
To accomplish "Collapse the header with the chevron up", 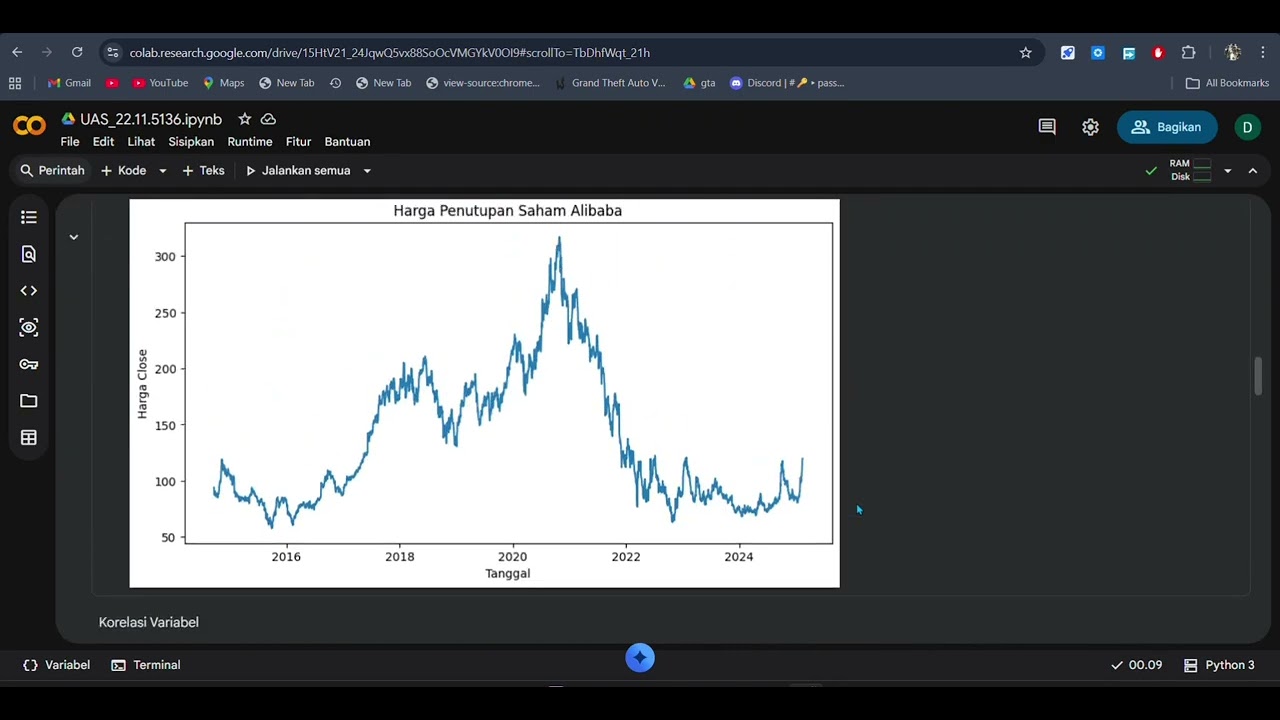I will point(1252,171).
